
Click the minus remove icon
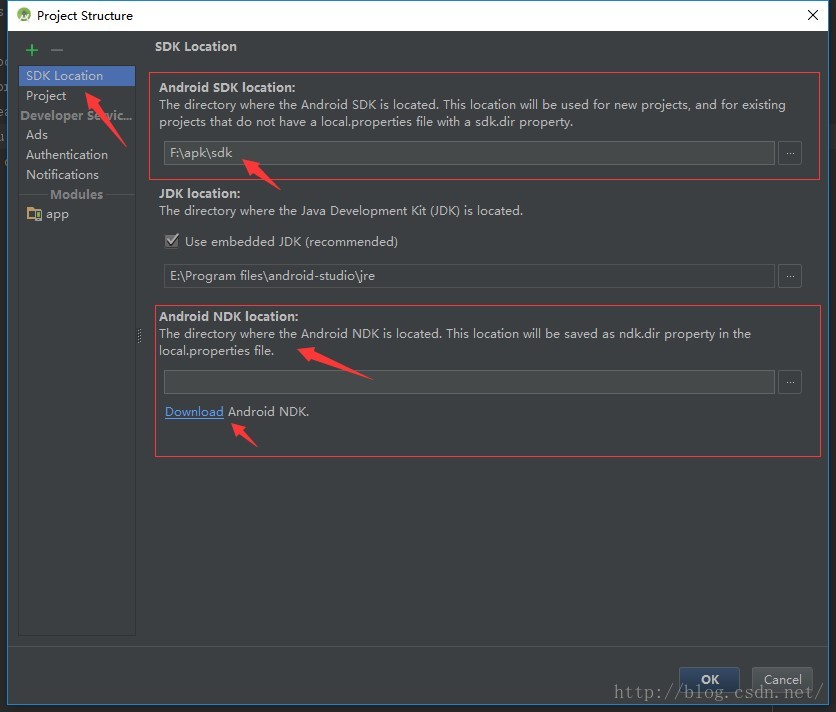[x=57, y=50]
